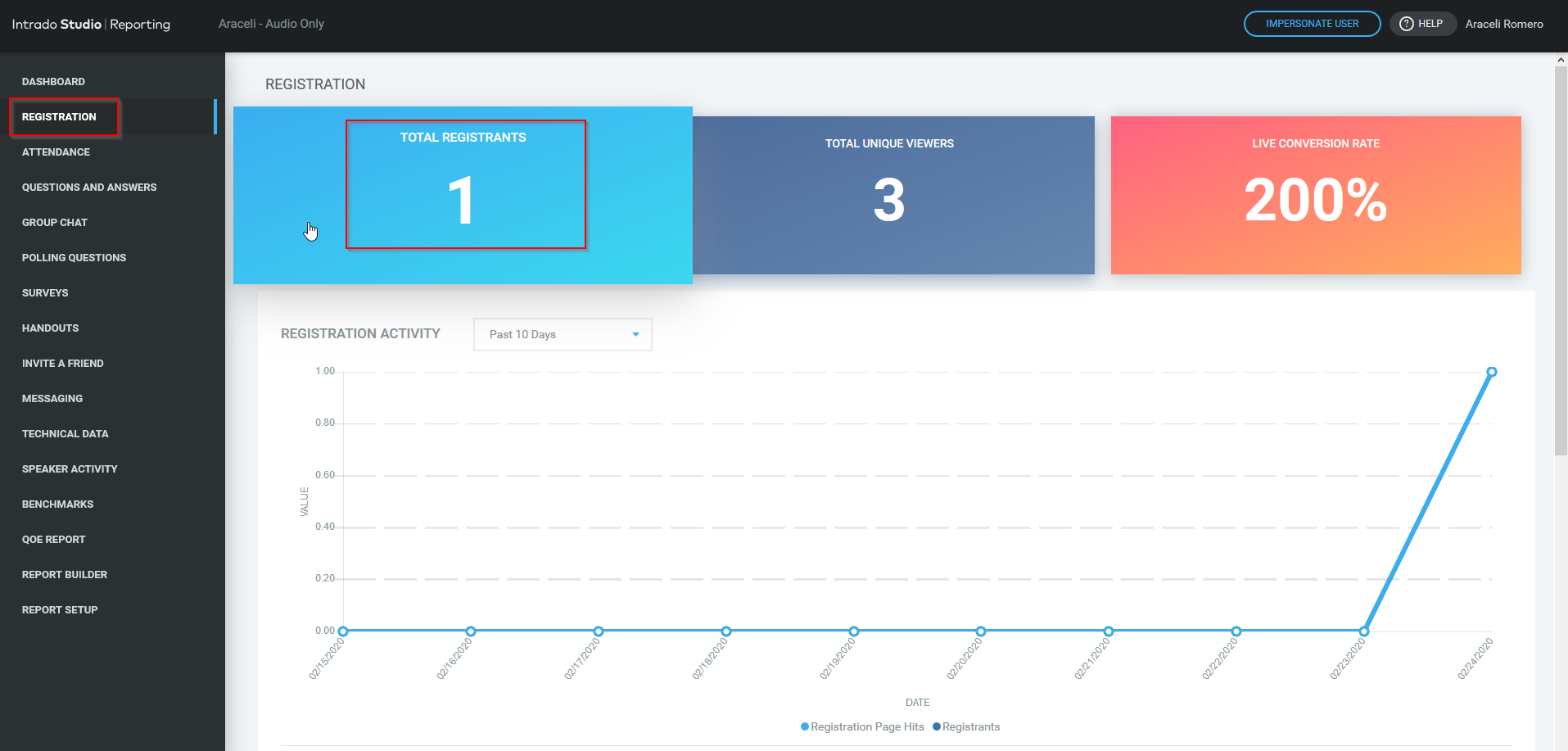1568x751 pixels.
Task: Click the Live Conversion Rate card
Action: (x=1316, y=195)
